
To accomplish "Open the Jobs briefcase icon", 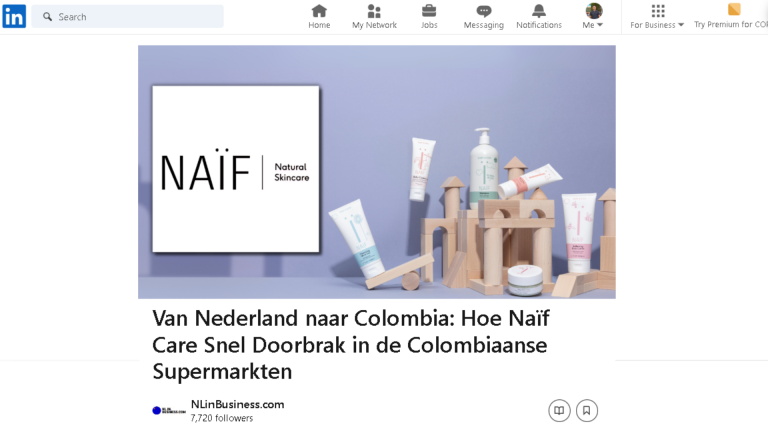I will tap(429, 11).
